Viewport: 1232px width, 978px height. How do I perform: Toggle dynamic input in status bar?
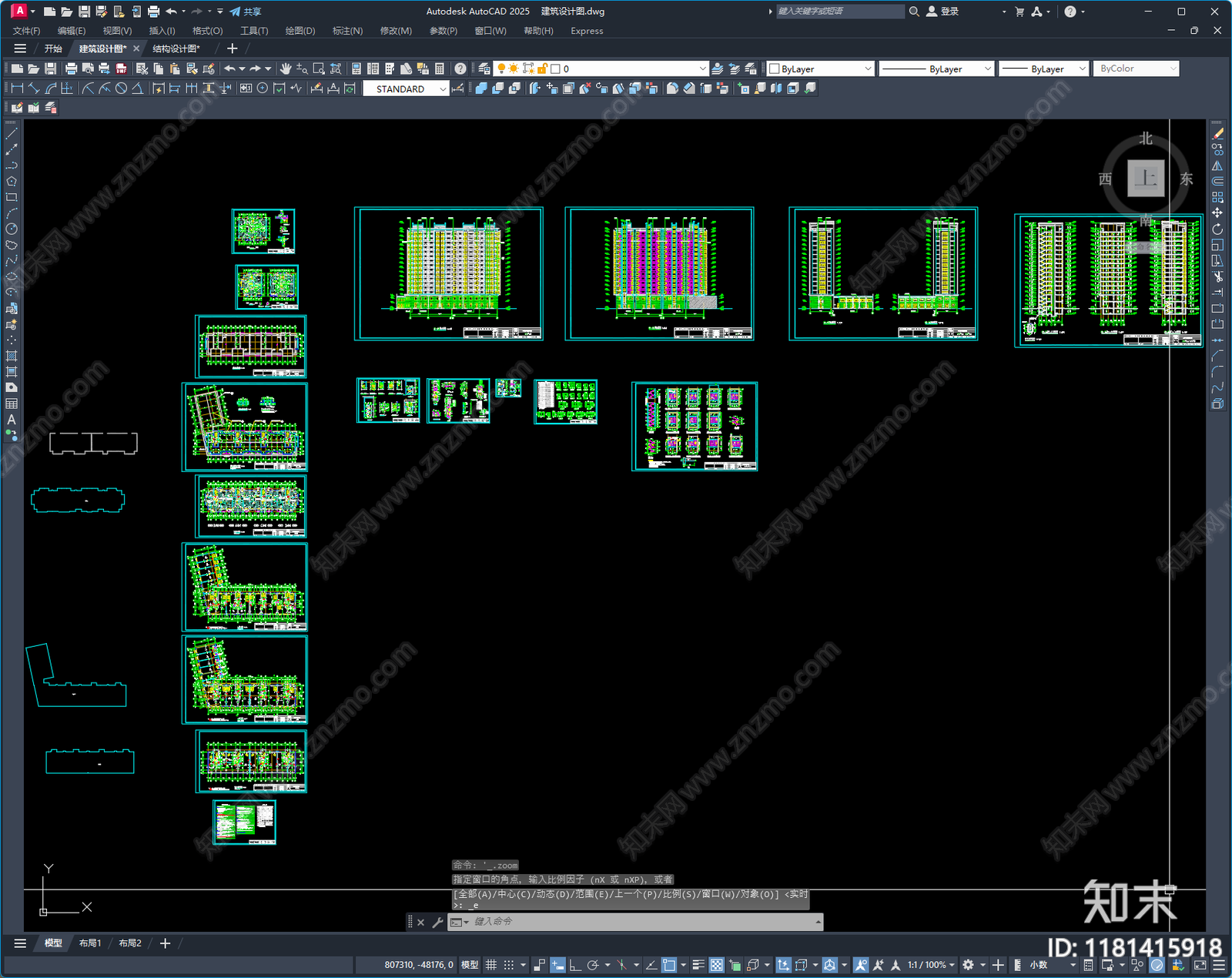[x=557, y=965]
